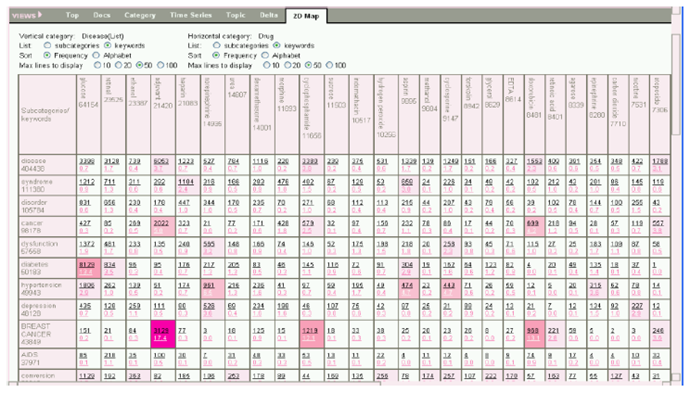
Task: Sort vertical category by Frequency
Action: pos(47,55)
